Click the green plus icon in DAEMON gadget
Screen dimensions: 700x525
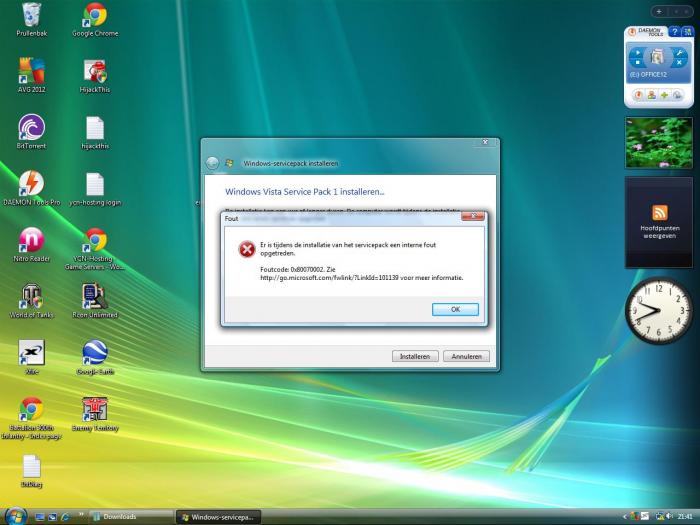pos(665,95)
